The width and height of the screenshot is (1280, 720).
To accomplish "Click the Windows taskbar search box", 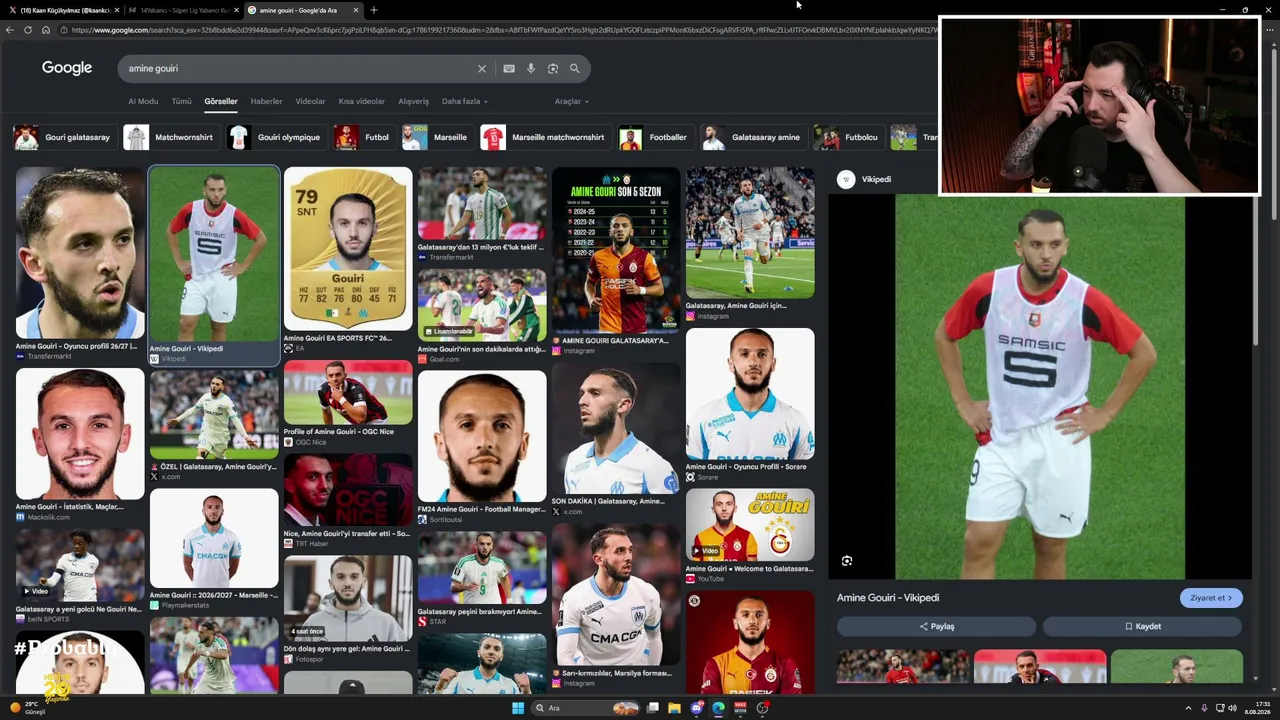I will pyautogui.click(x=585, y=708).
